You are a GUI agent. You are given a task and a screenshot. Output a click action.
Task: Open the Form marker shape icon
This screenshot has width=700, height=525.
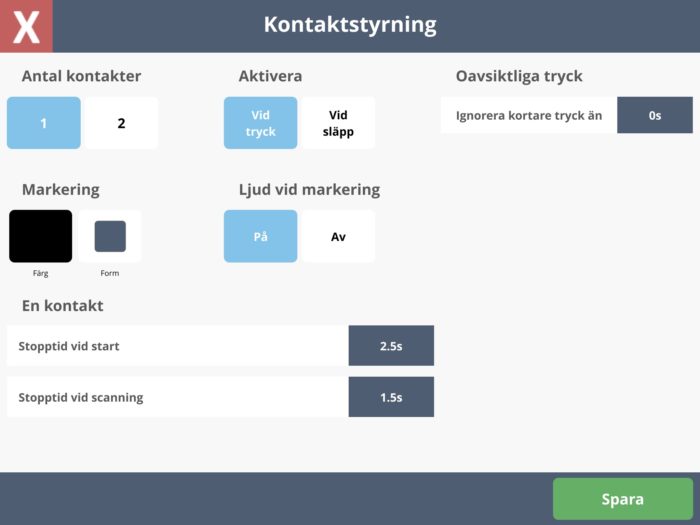[110, 236]
